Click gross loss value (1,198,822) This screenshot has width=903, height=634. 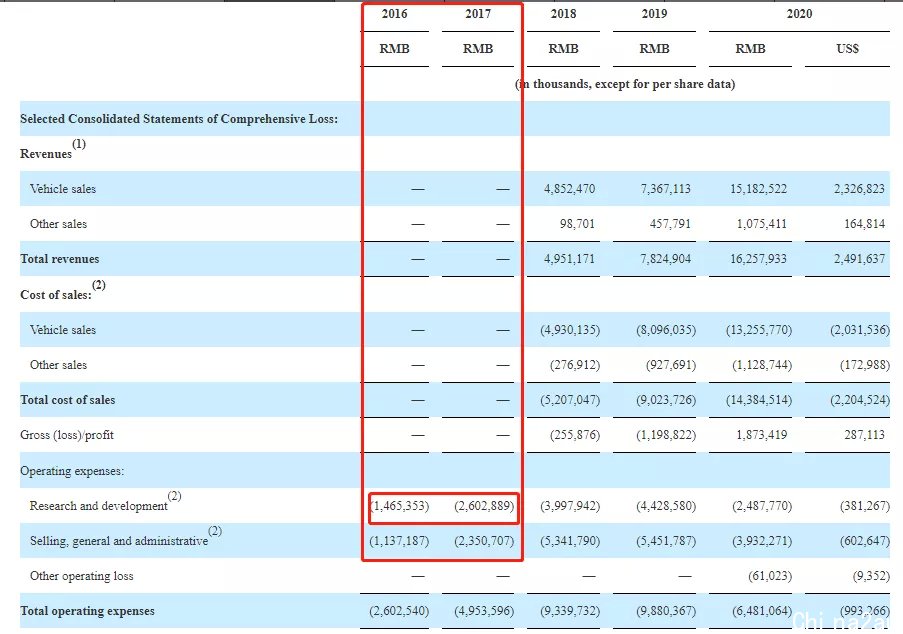(x=666, y=435)
